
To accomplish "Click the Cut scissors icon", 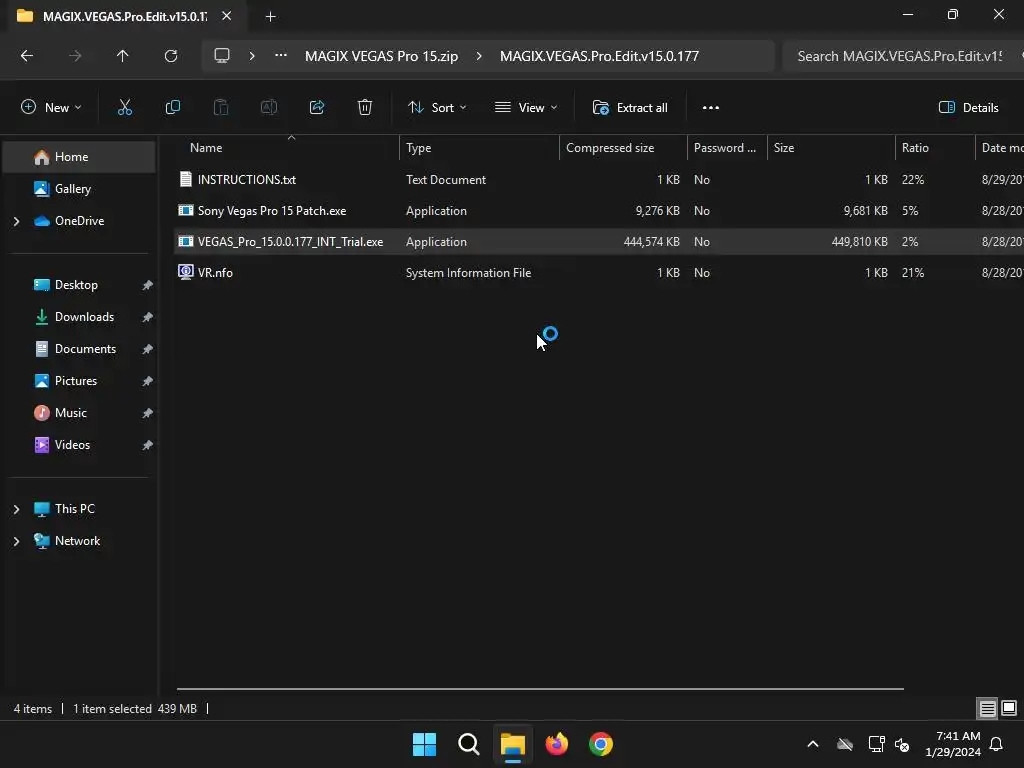I will 125,108.
